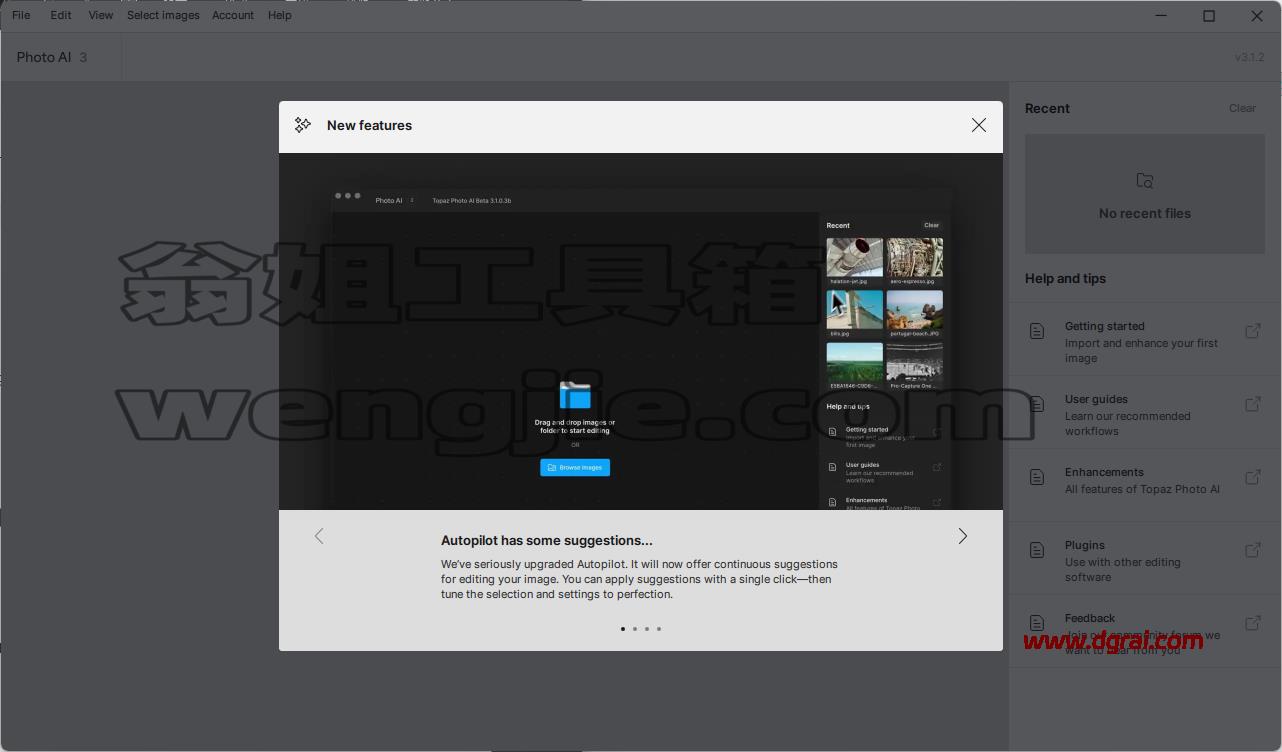Click the Autopilot has some suggestions heading
1282x752 pixels.
coord(547,540)
